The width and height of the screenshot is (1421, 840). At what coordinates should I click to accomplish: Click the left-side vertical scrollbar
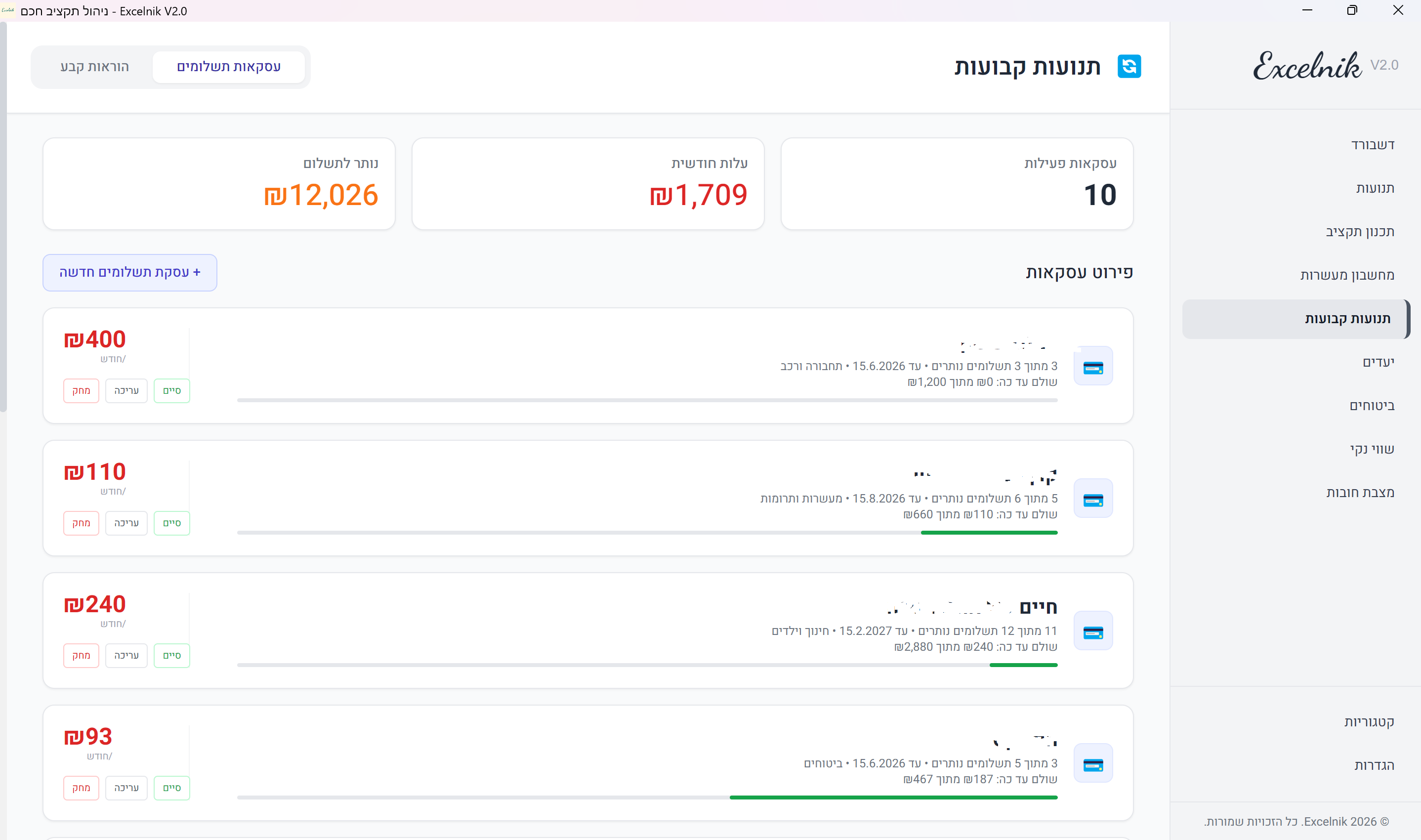click(x=3, y=215)
